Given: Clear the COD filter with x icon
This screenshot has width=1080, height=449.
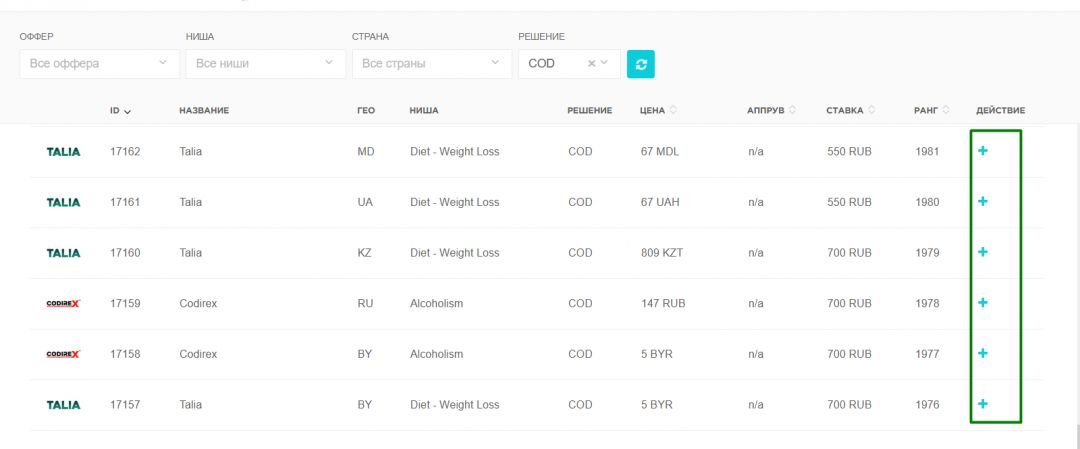Looking at the screenshot, I should click(x=591, y=63).
